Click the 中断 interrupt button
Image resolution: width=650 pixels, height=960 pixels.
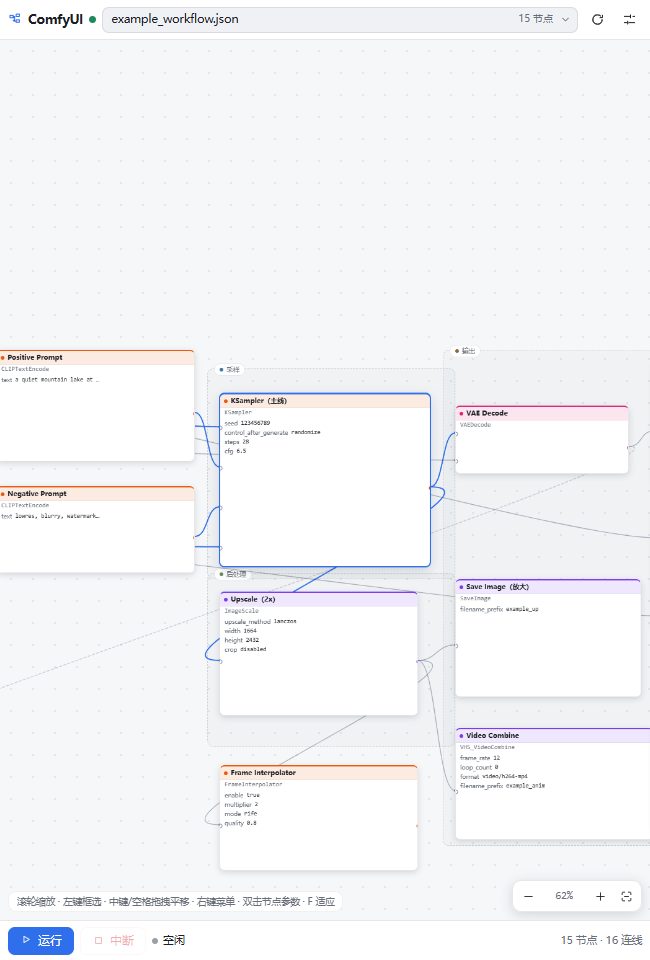click(x=113, y=940)
